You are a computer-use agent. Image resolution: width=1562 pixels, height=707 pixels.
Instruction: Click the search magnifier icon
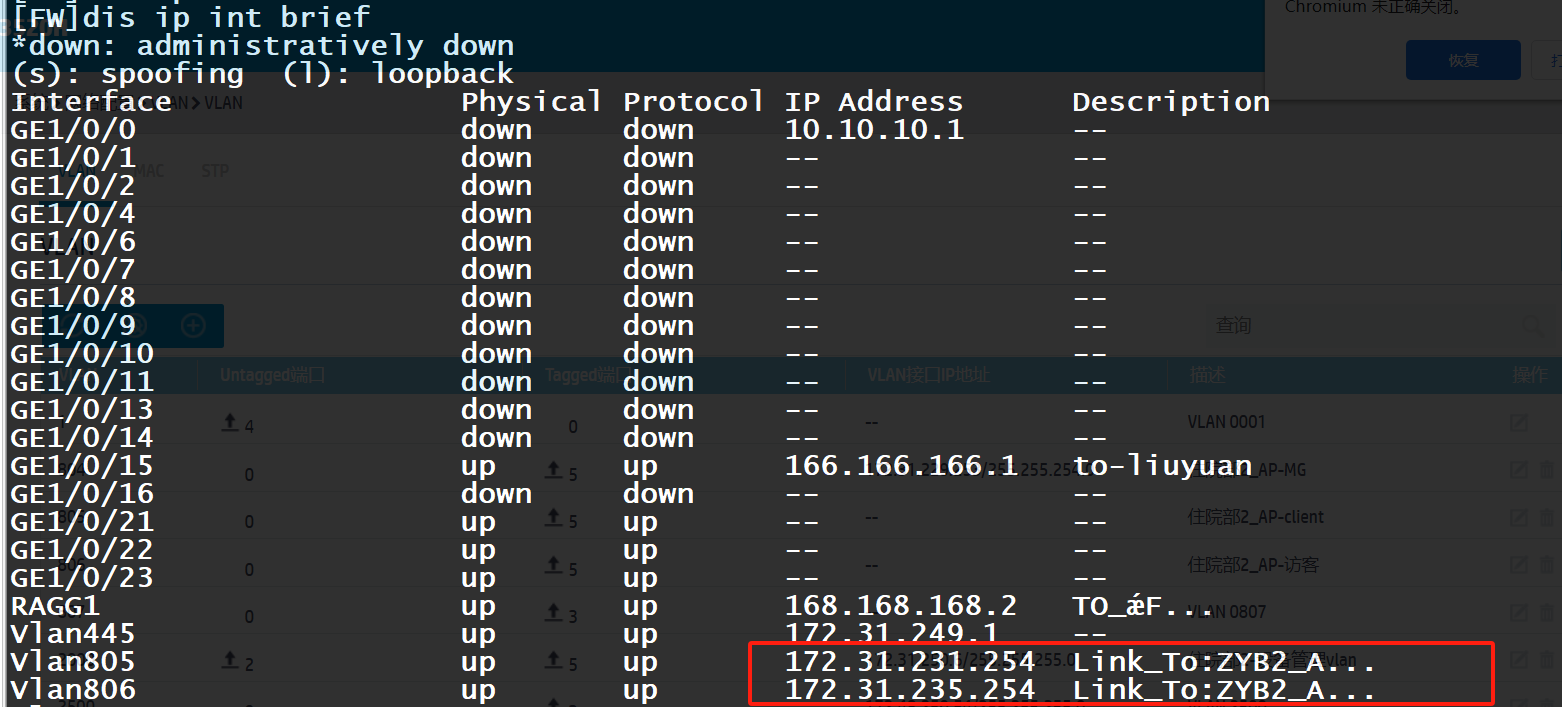pos(1531,326)
